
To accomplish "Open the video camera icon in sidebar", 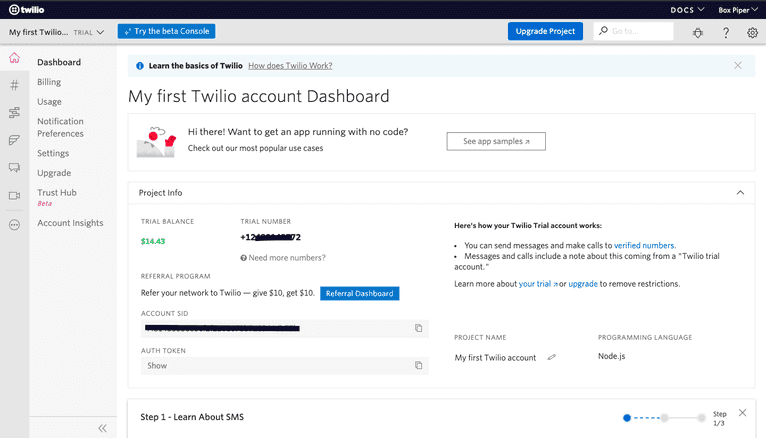I will (x=14, y=196).
